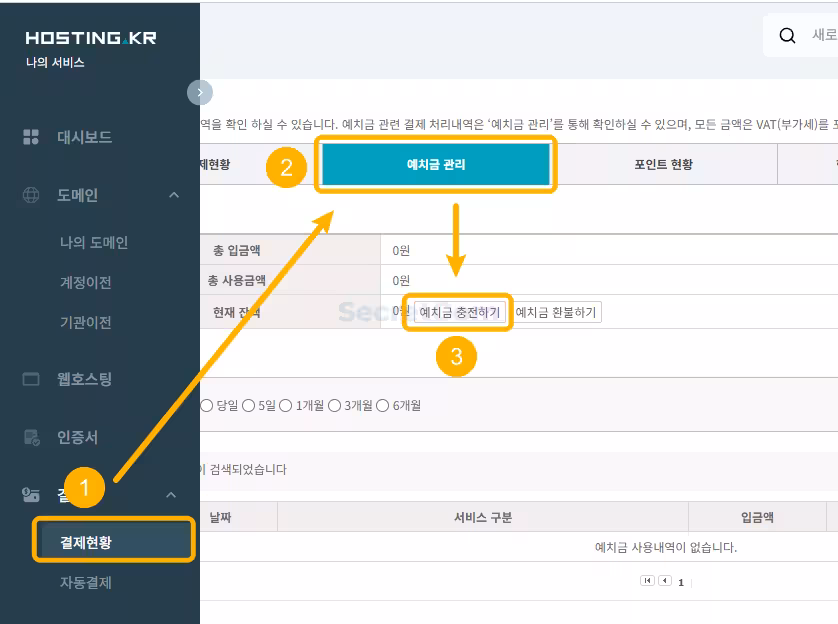Select the 3개월 period radio button
Viewport: 838px width, 624px height.
pyautogui.click(x=335, y=405)
